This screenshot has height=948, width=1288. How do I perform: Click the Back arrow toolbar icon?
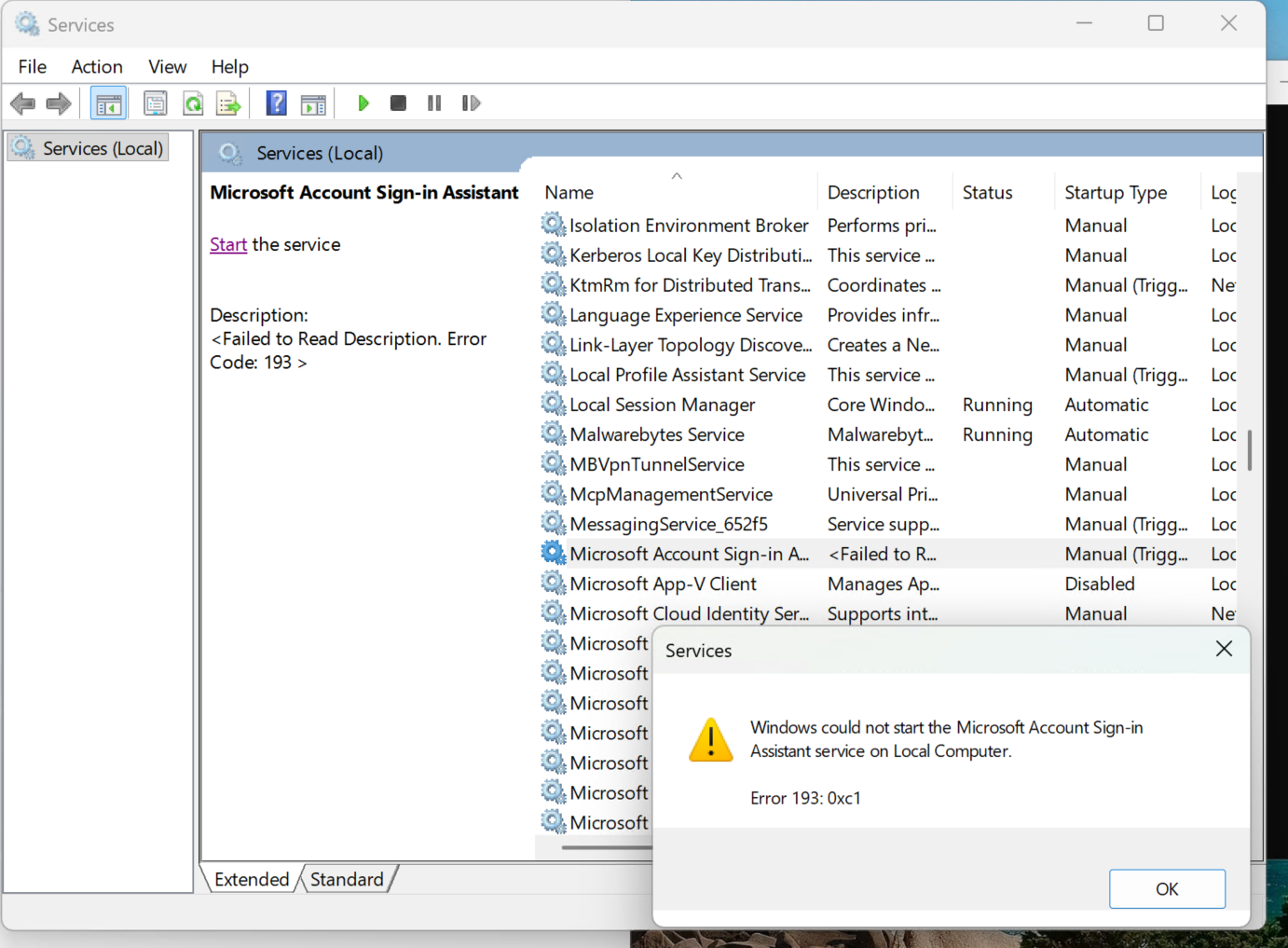23,103
